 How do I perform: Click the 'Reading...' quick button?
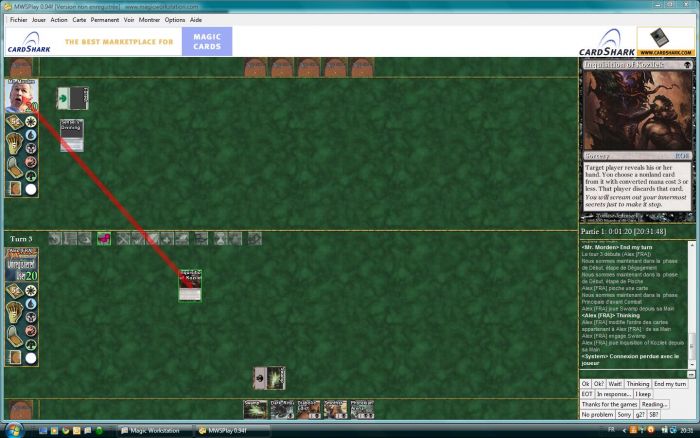point(654,405)
